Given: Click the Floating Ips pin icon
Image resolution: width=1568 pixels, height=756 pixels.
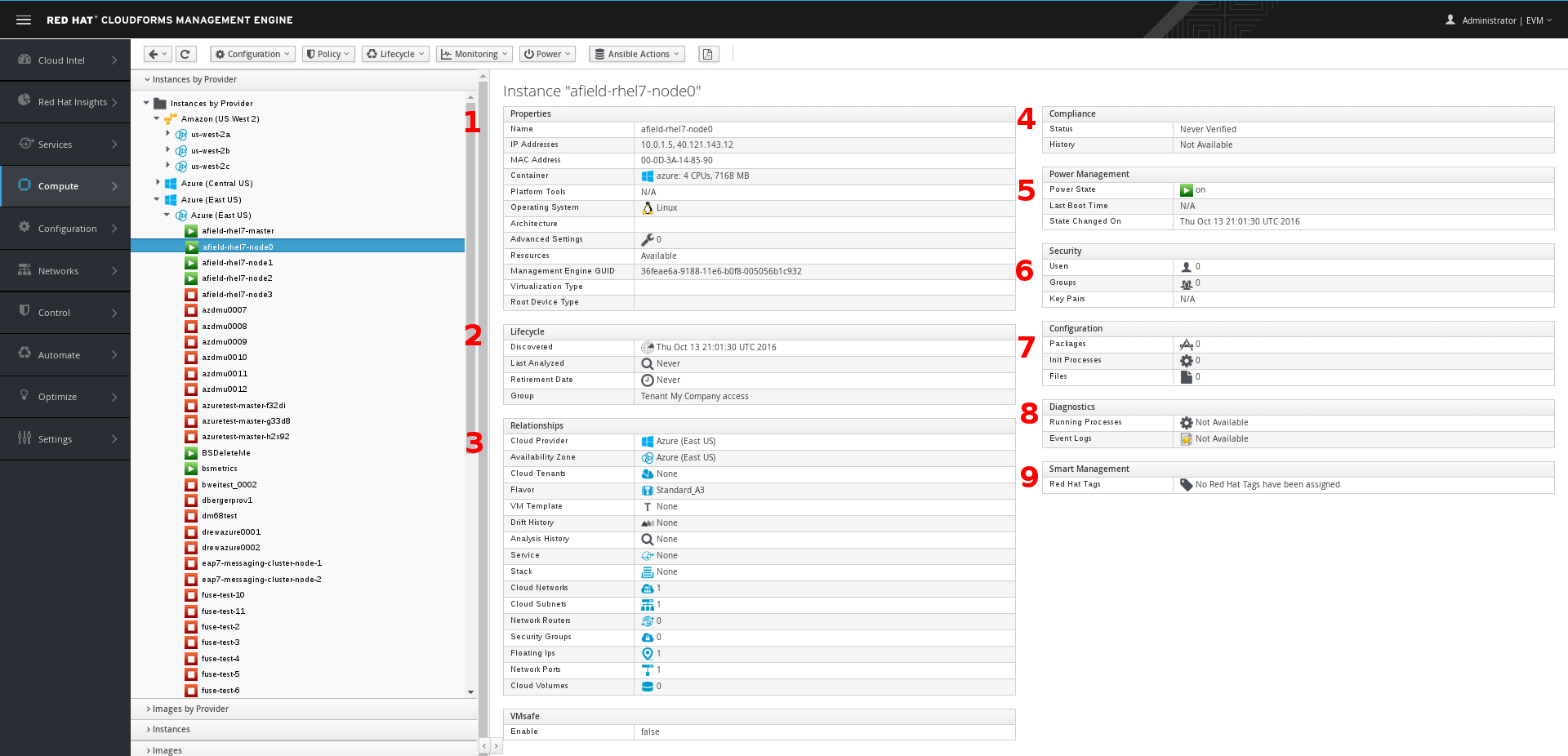Looking at the screenshot, I should [648, 654].
